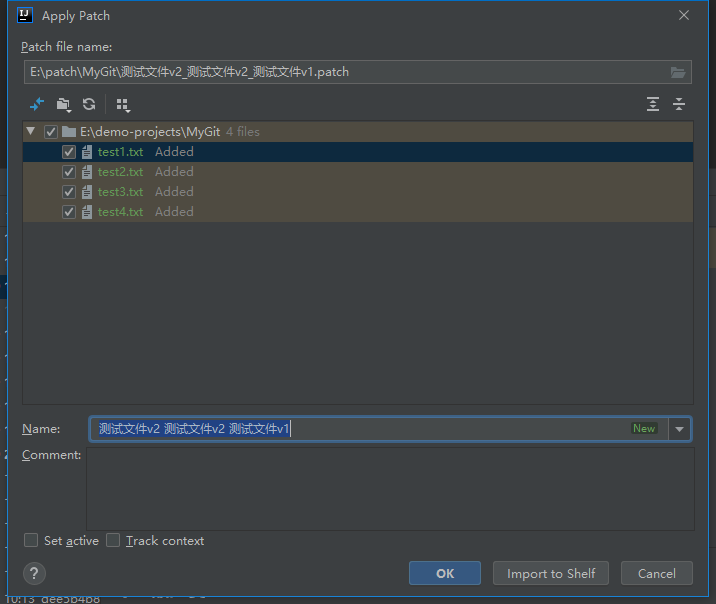Click the changelist Name input field
Screen dimensions: 716x604
click(x=379, y=429)
